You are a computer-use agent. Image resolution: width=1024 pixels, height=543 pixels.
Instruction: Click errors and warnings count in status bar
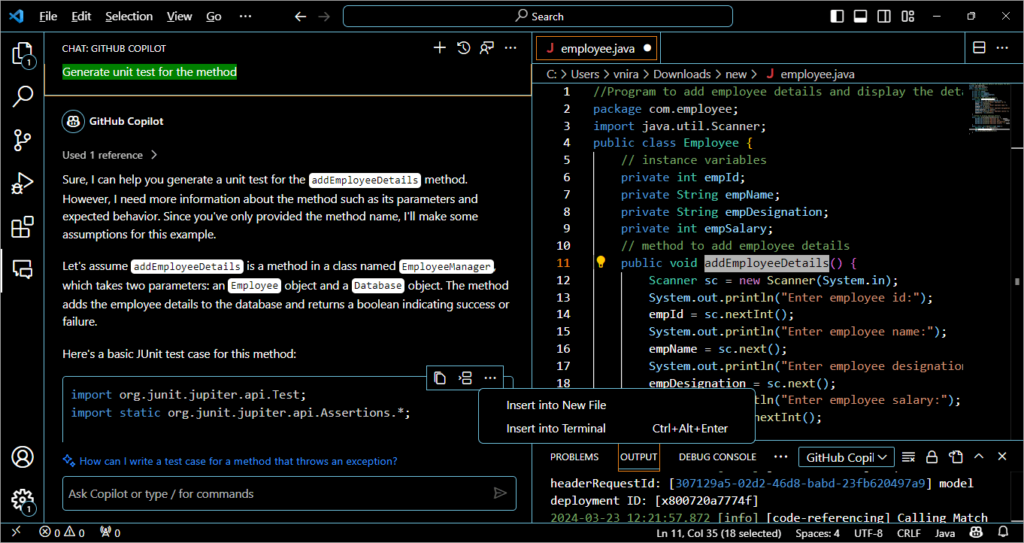point(62,533)
